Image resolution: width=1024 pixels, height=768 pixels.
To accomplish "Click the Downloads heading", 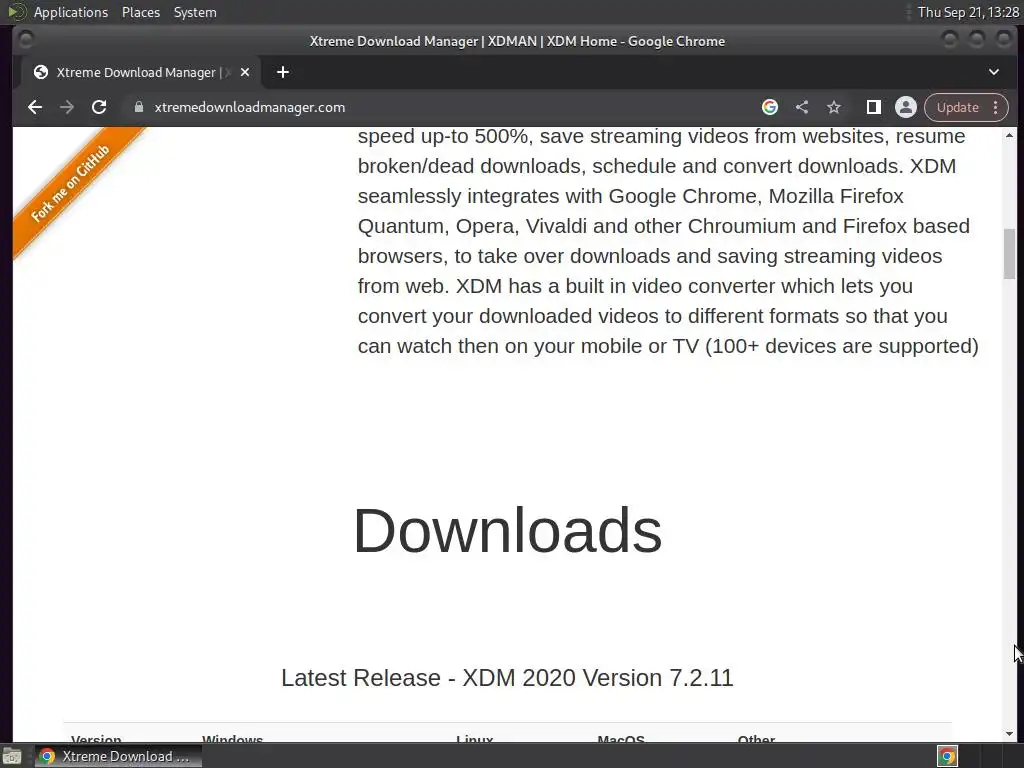I will (x=507, y=530).
